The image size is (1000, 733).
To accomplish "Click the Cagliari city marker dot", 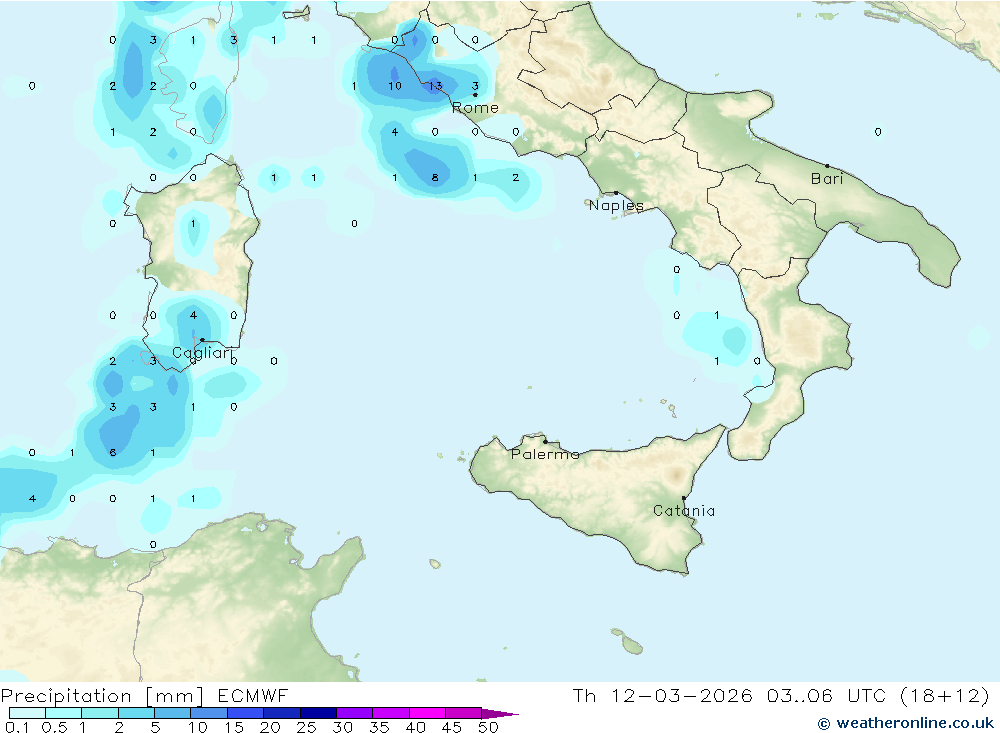I will [x=202, y=340].
